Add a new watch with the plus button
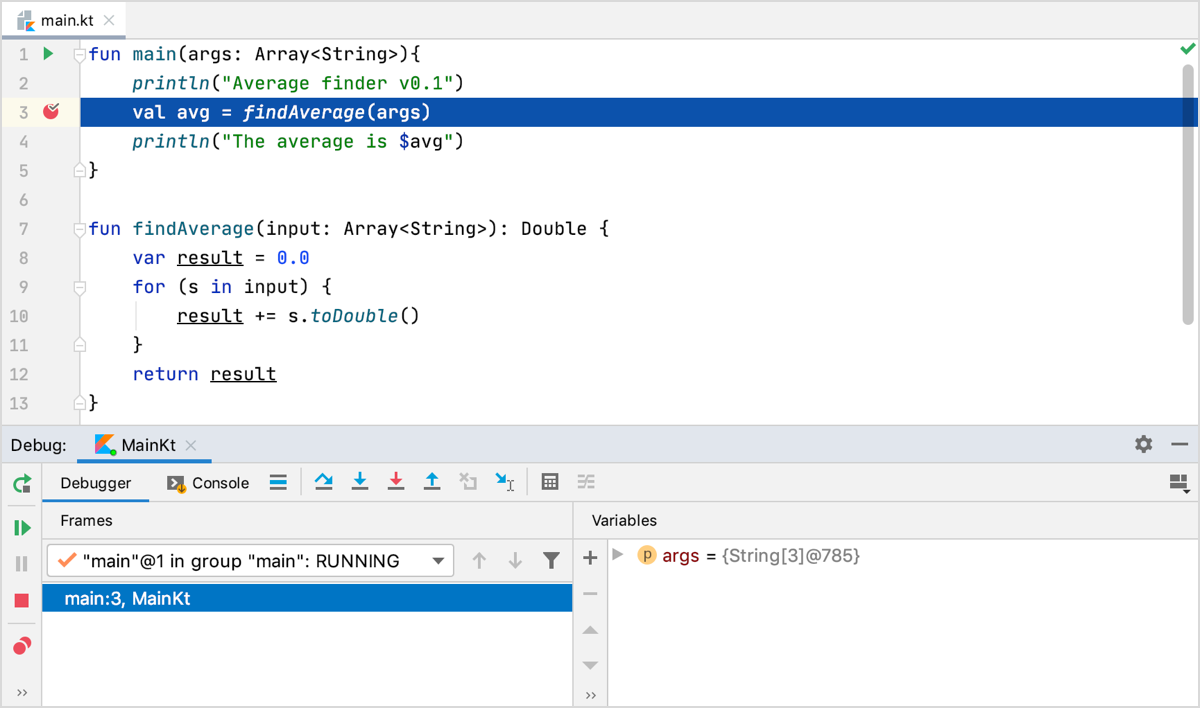The height and width of the screenshot is (708, 1200). [x=590, y=557]
